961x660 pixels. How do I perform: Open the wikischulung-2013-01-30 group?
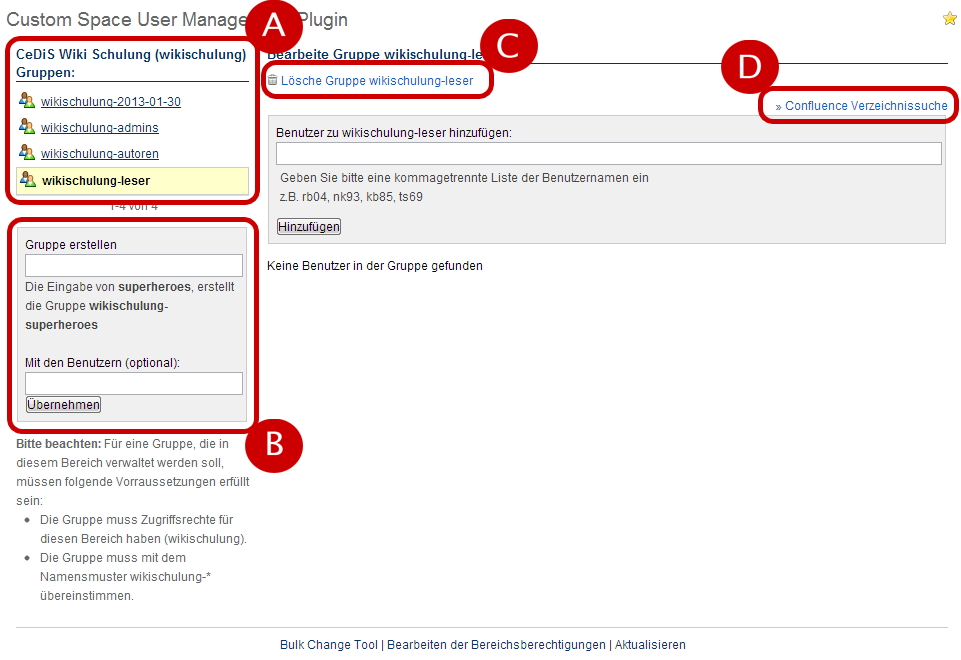tap(111, 102)
